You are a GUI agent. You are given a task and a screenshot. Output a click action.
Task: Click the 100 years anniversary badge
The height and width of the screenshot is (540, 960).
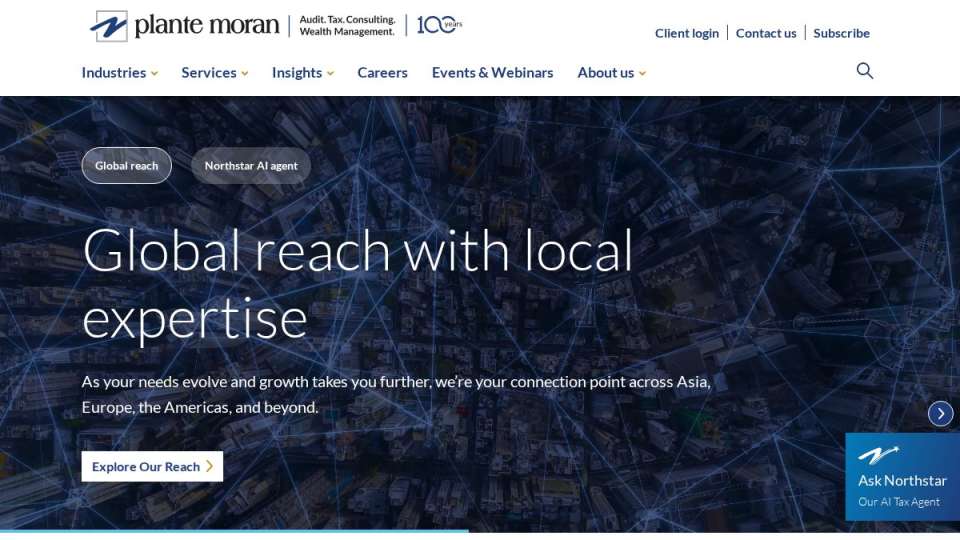click(x=439, y=25)
